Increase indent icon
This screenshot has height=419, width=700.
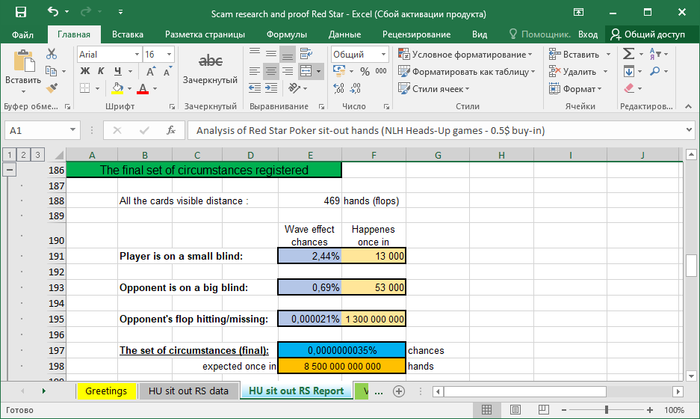click(271, 88)
